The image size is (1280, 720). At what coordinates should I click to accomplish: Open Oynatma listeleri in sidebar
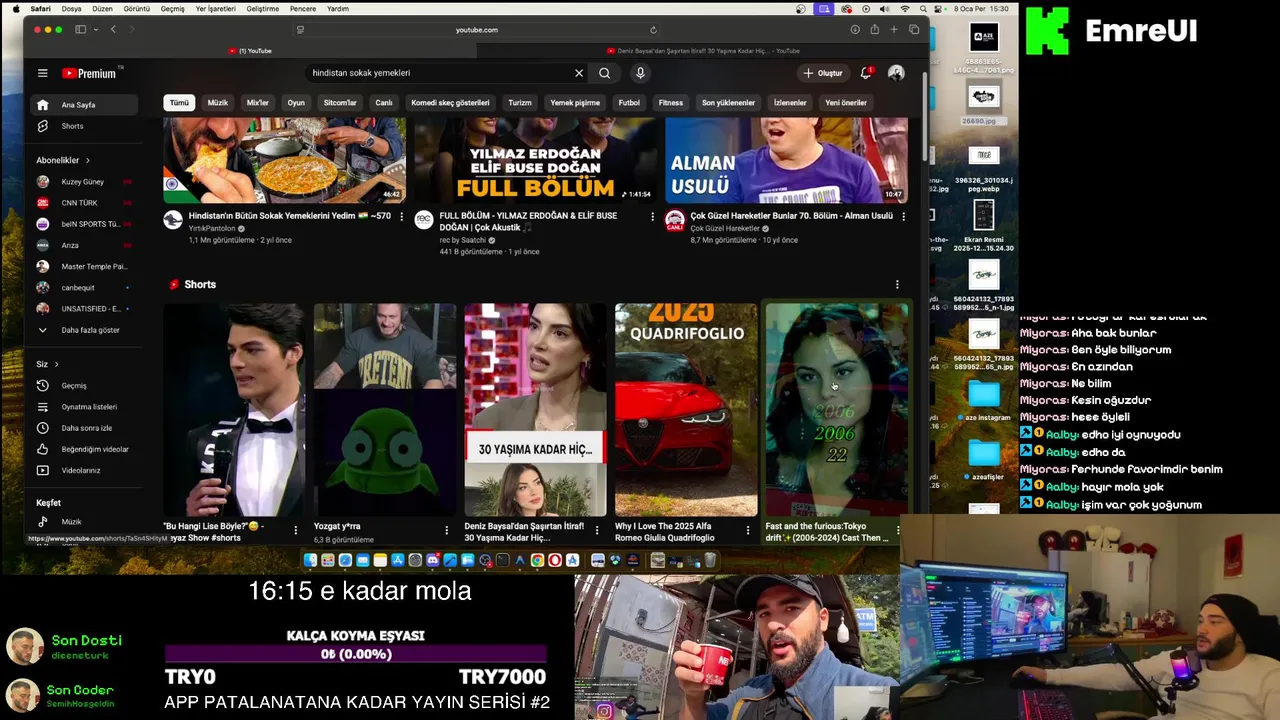click(x=84, y=407)
